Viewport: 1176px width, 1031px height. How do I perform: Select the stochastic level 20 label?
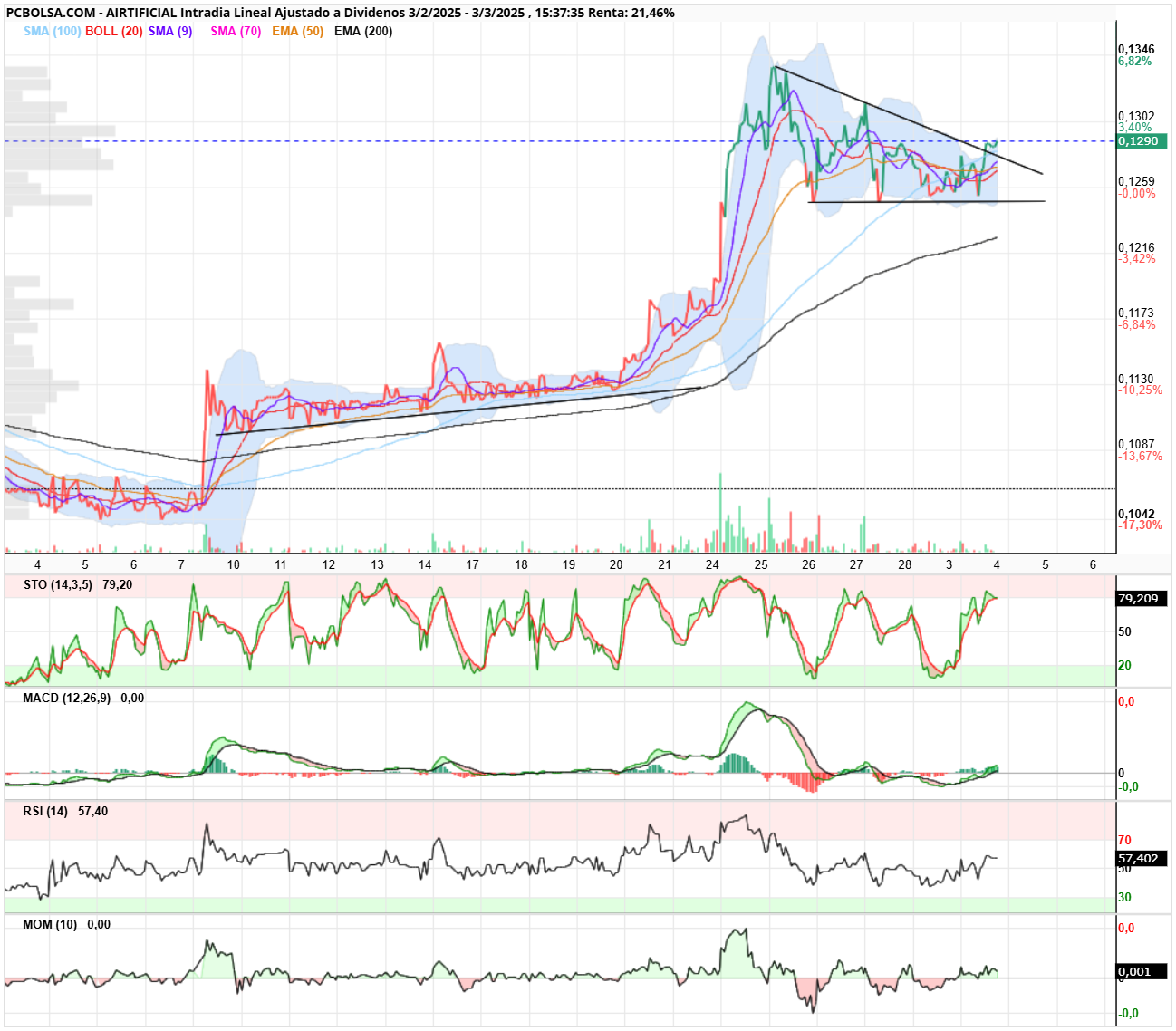[1124, 666]
